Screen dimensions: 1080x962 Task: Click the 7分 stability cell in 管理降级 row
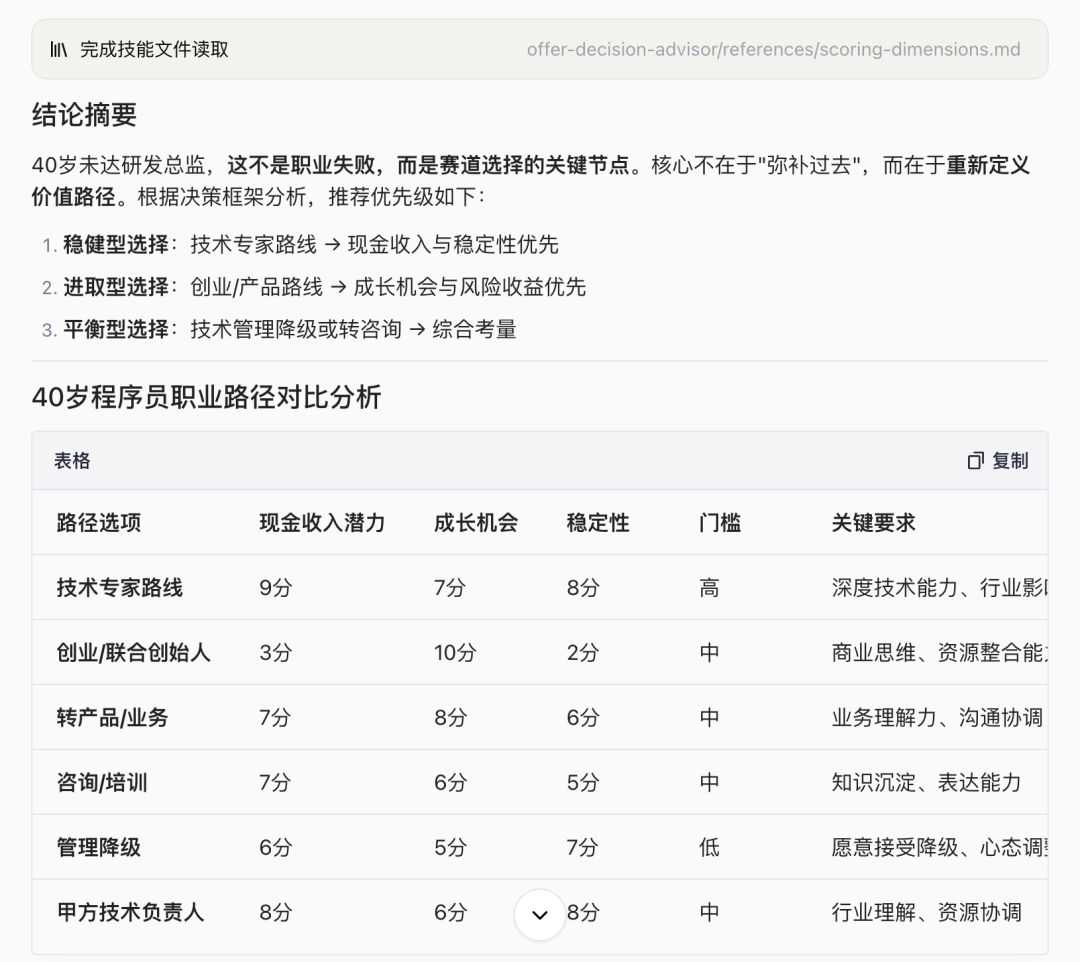[583, 847]
